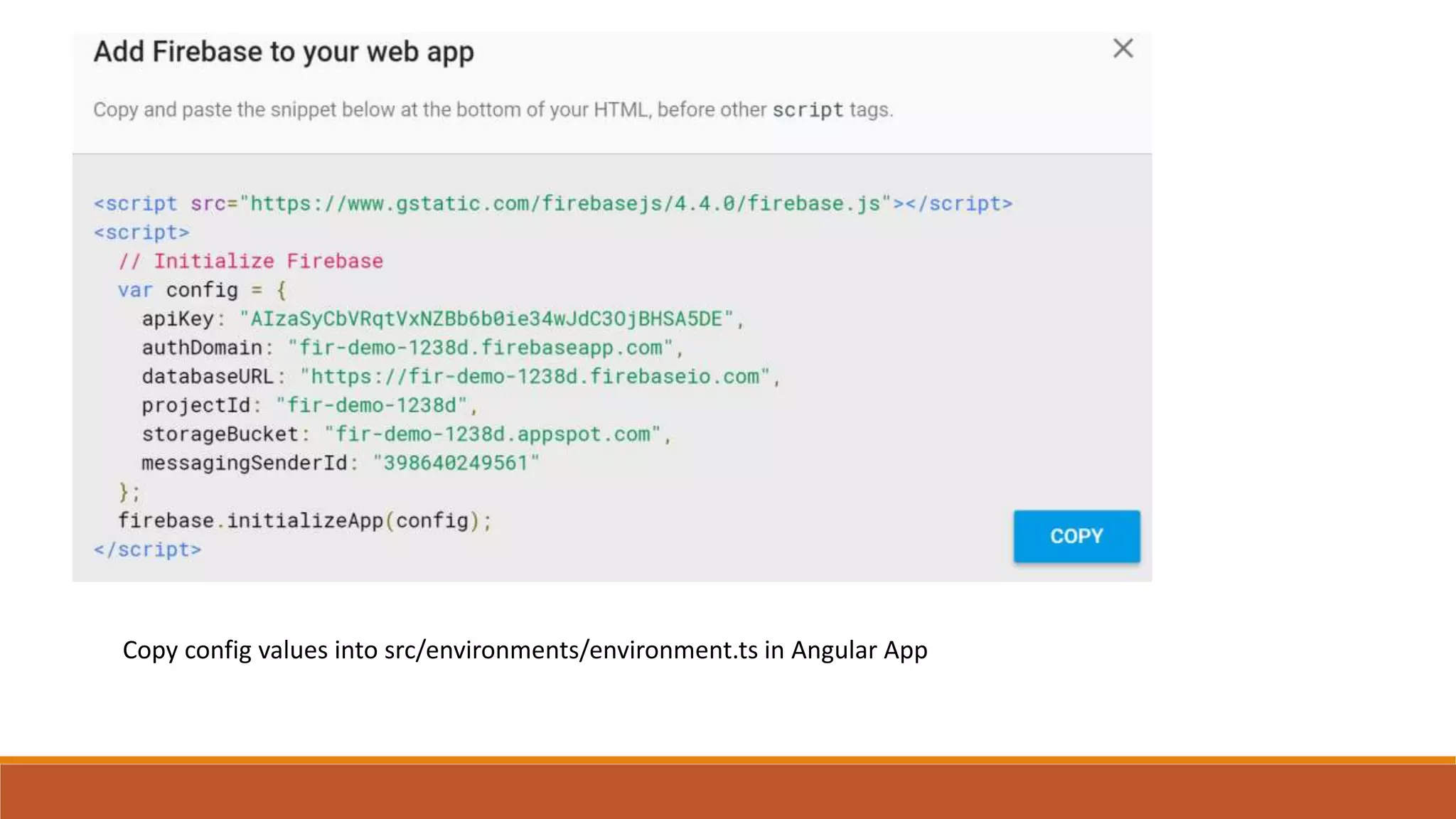The height and width of the screenshot is (819, 1456).
Task: Click the firebase.initializeApp(config) line
Action: 305,521
